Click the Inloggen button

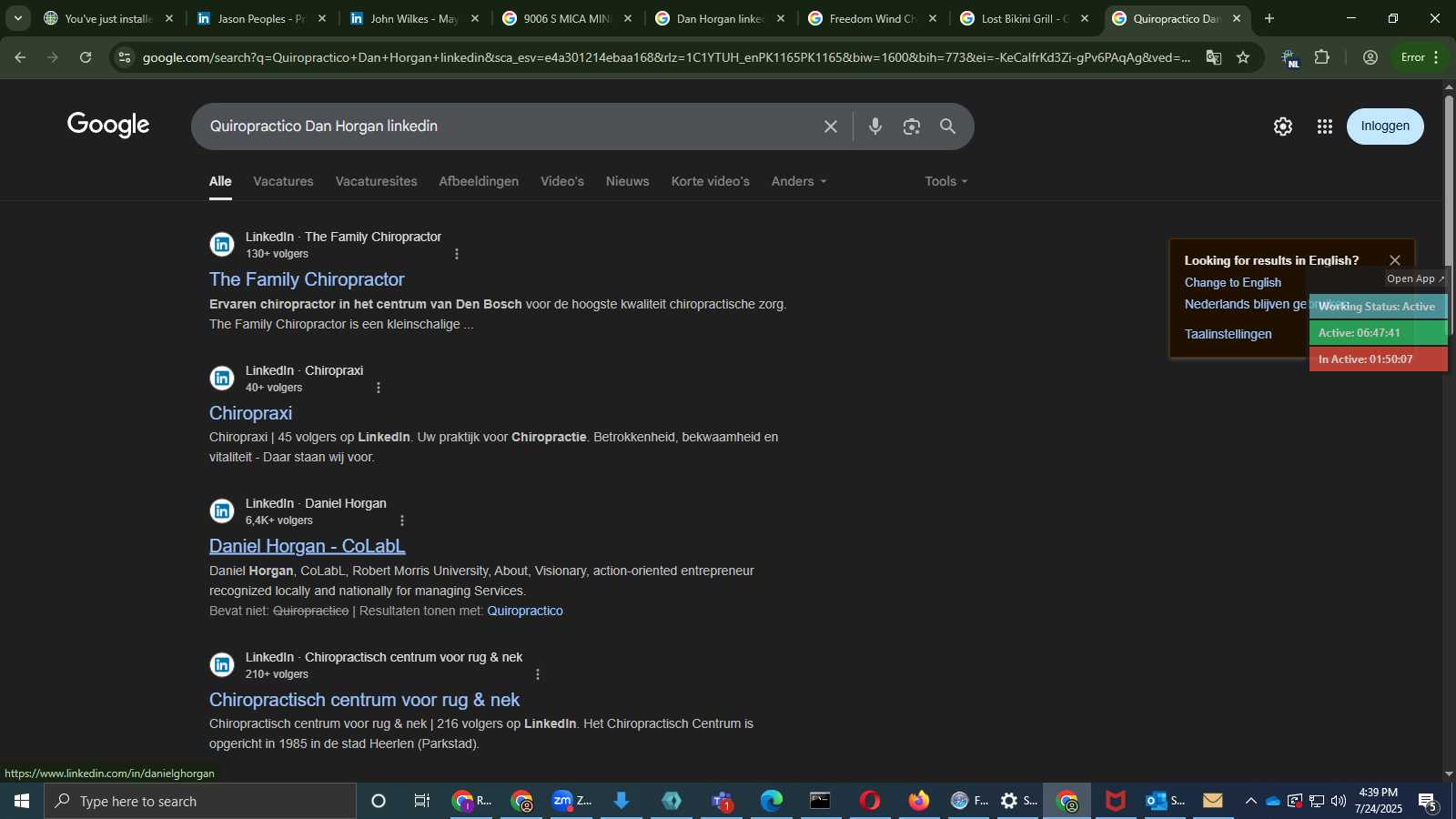pos(1385,126)
